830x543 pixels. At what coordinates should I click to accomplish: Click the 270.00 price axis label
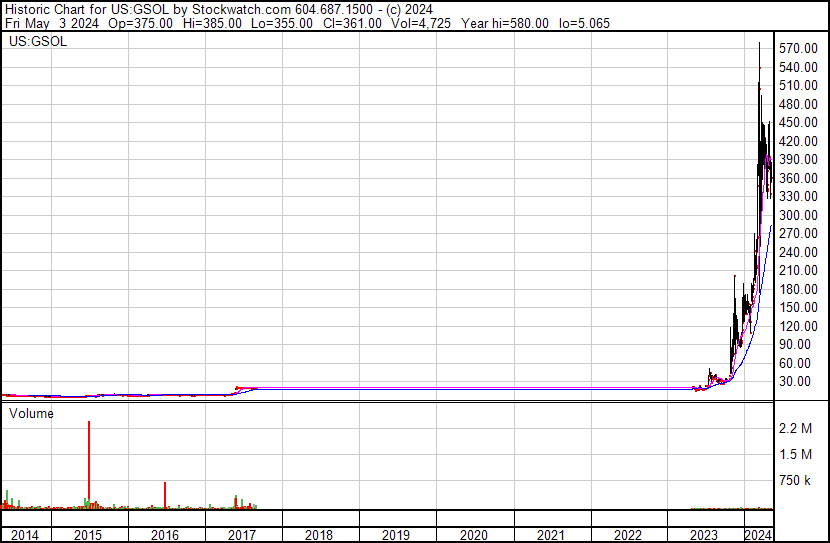pos(798,233)
